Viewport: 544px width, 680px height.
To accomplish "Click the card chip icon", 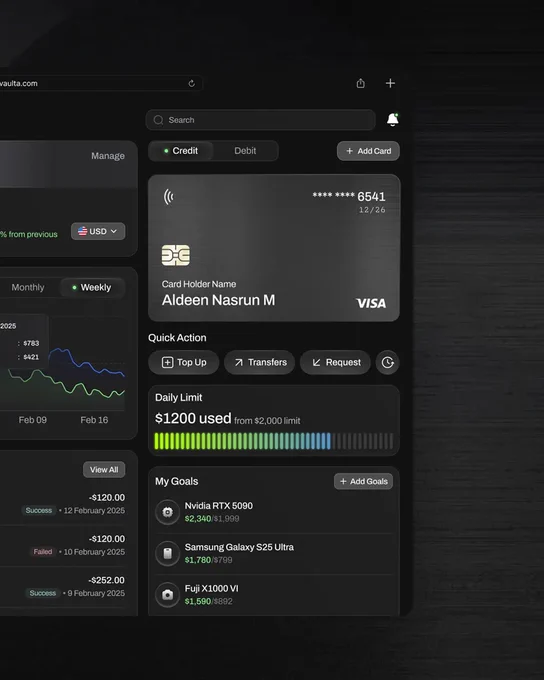I will (176, 255).
